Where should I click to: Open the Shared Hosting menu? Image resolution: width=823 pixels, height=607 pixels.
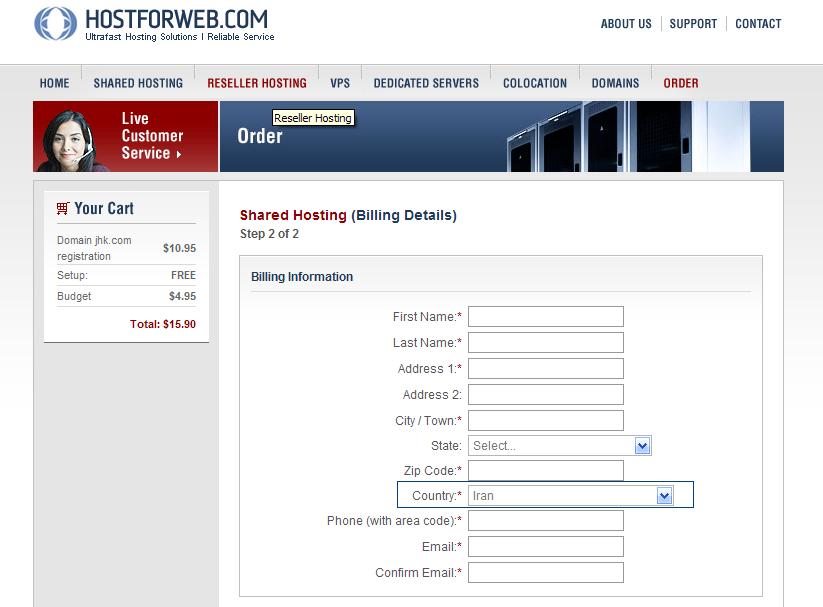(138, 83)
